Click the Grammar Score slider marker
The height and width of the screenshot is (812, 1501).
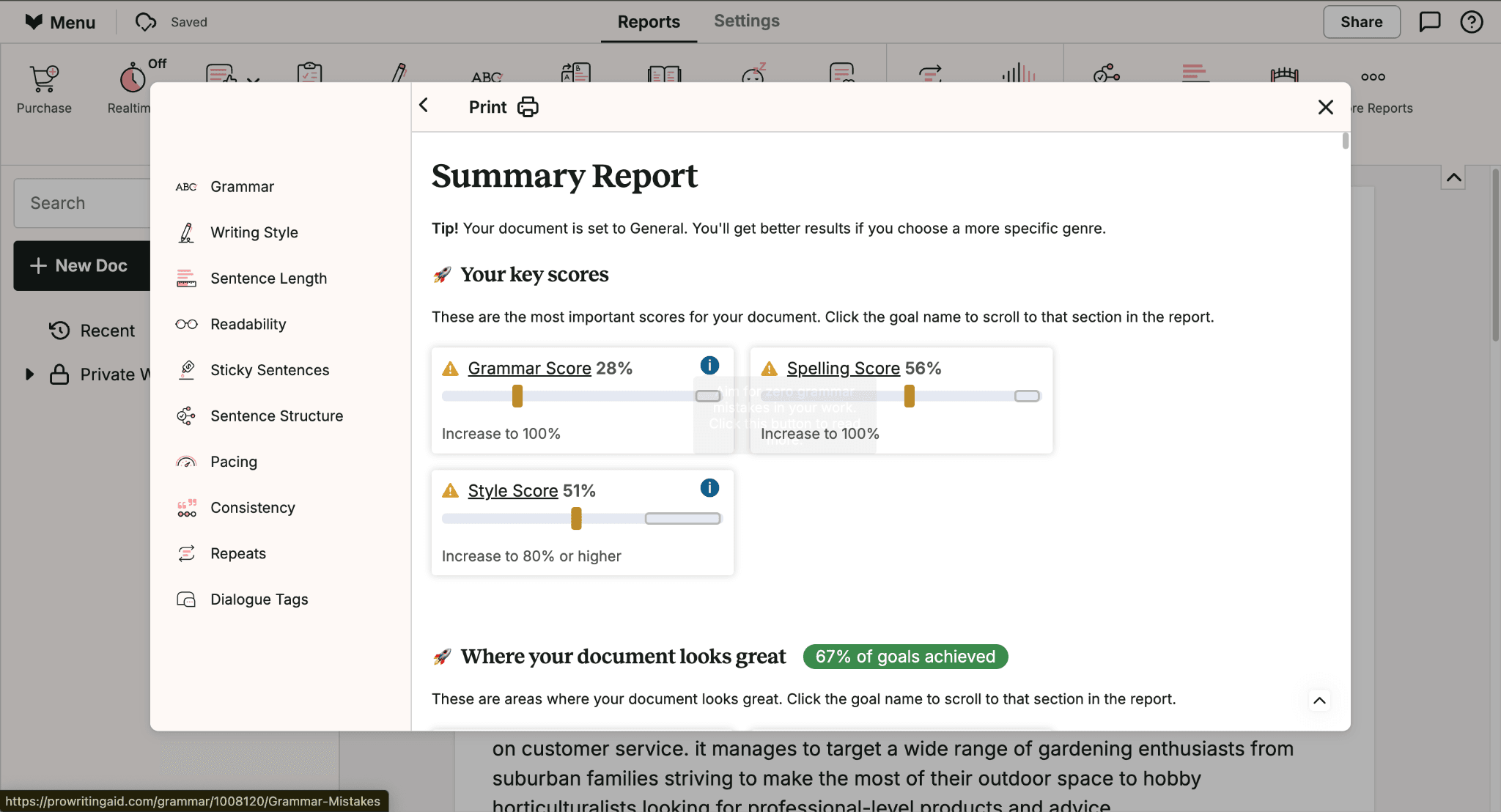coord(517,396)
